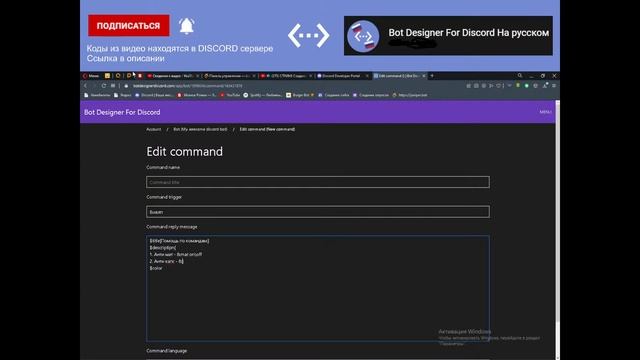Screen dimensions: 640x360
Task: Switch to the second YouTube GTA tab
Action: [286, 76]
